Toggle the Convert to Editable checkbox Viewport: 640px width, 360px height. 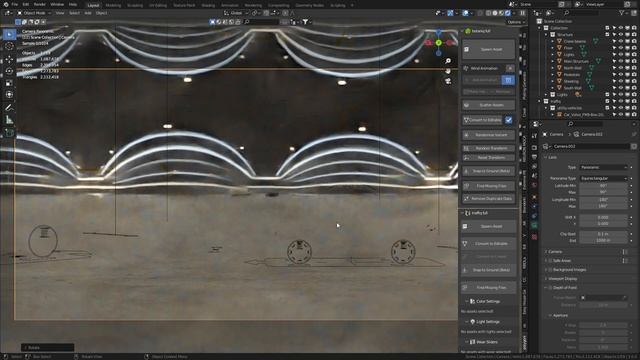point(509,120)
